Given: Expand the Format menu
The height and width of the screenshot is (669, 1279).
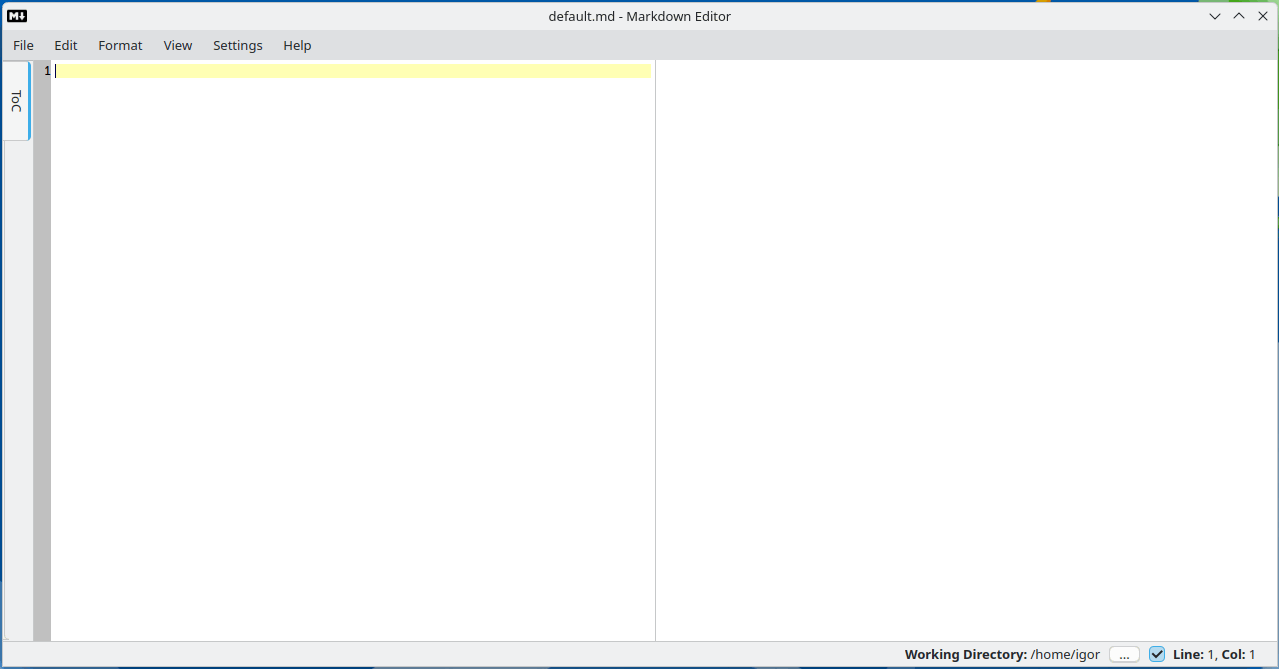Looking at the screenshot, I should (120, 45).
